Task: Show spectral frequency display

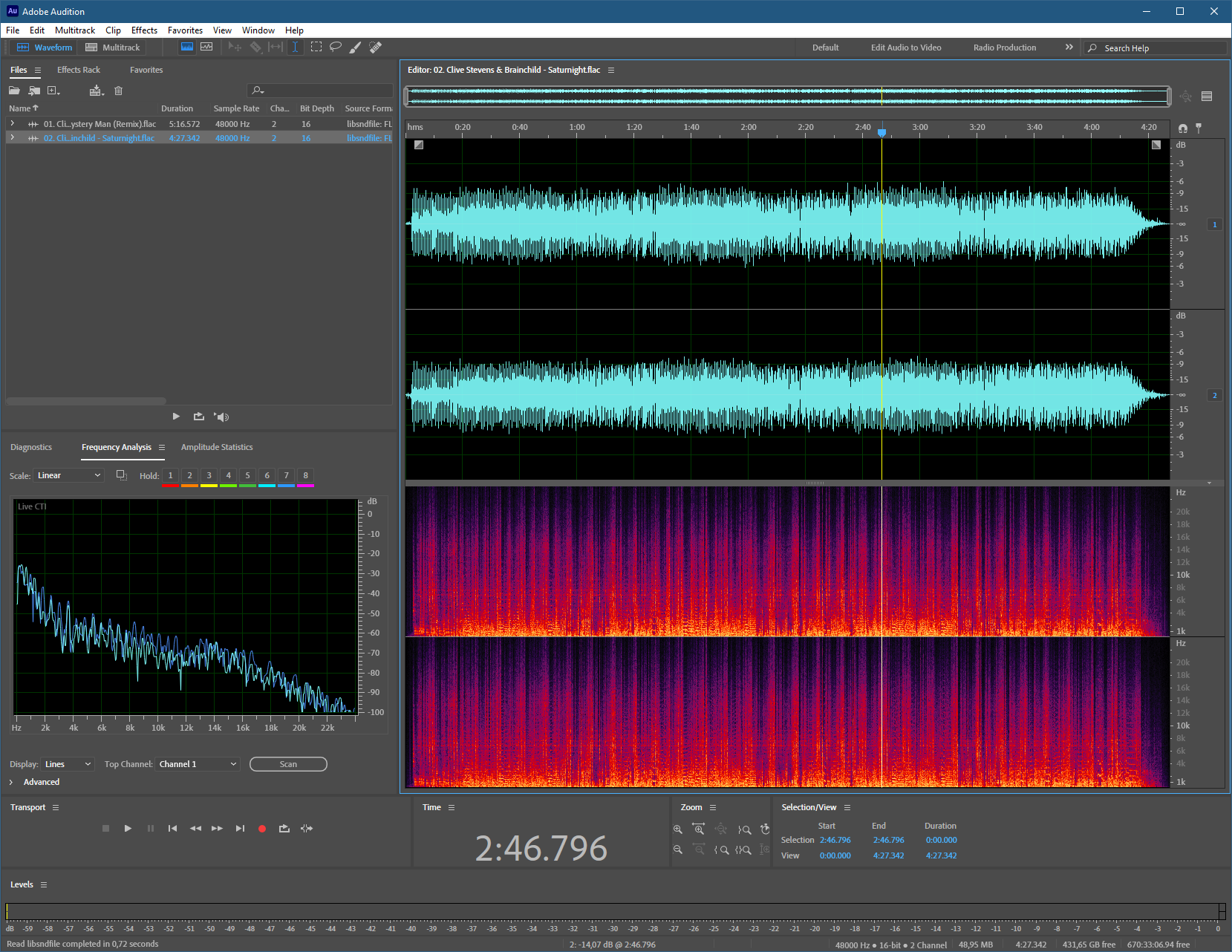Action: (187, 47)
